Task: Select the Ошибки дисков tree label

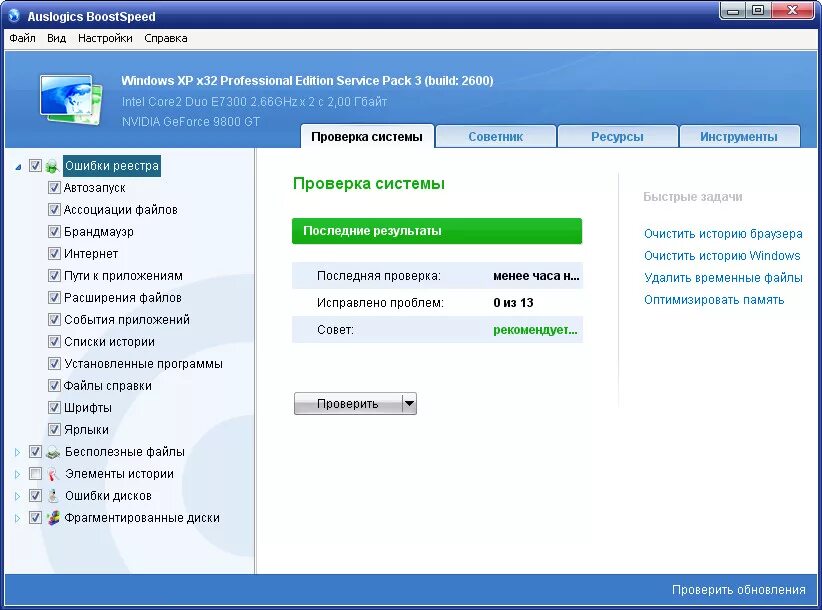Action: click(x=108, y=496)
